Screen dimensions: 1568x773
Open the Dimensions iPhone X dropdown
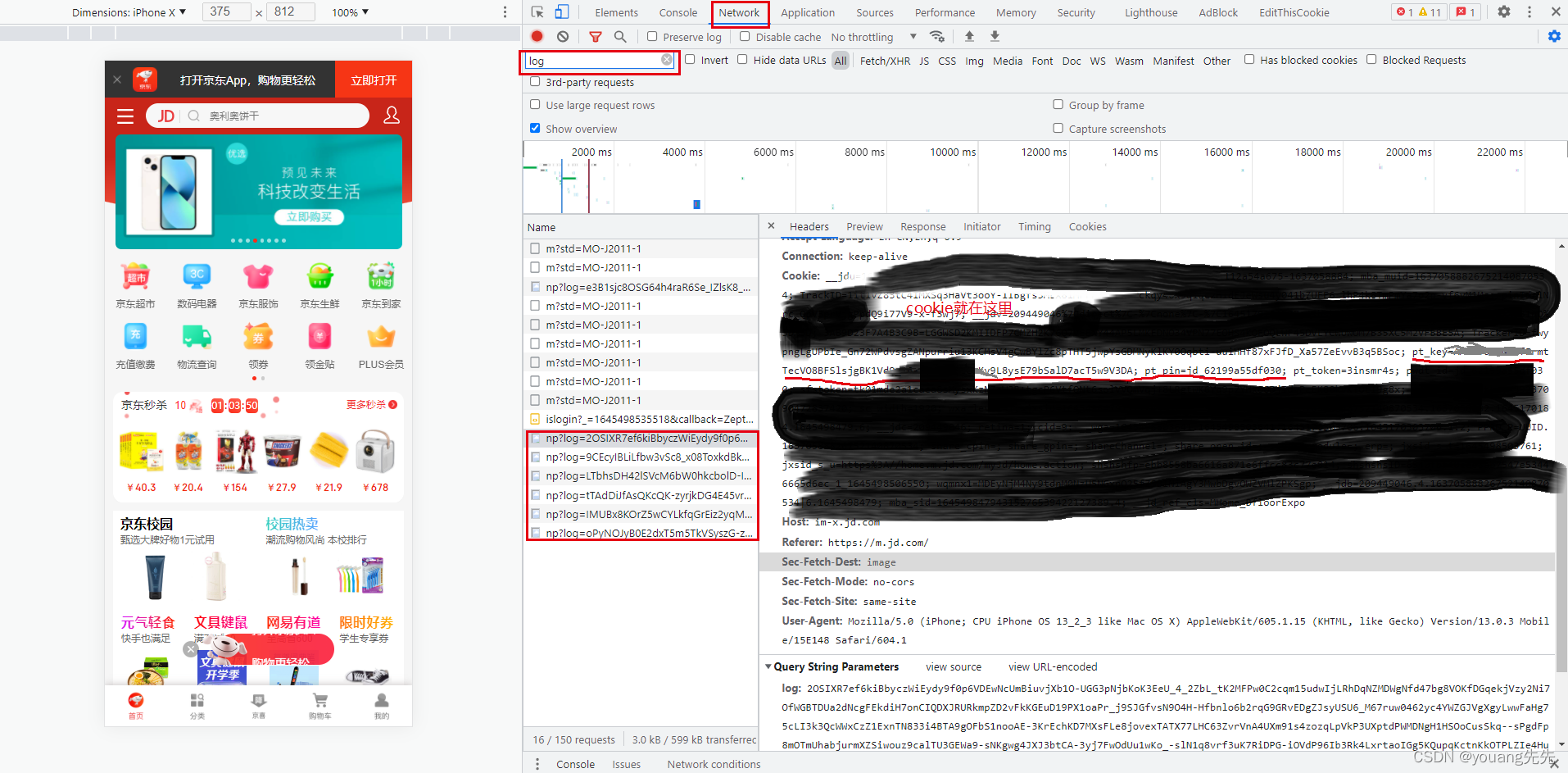(129, 12)
